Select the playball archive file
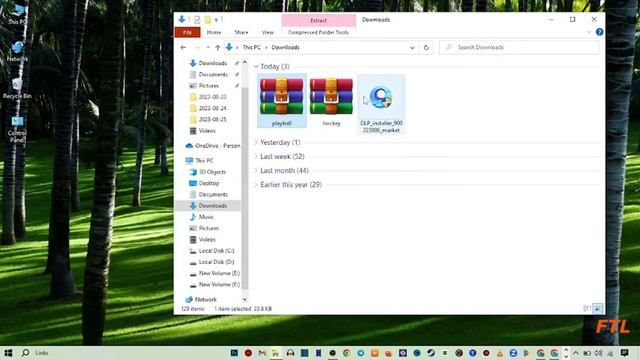This screenshot has height=360, width=640. [281, 101]
